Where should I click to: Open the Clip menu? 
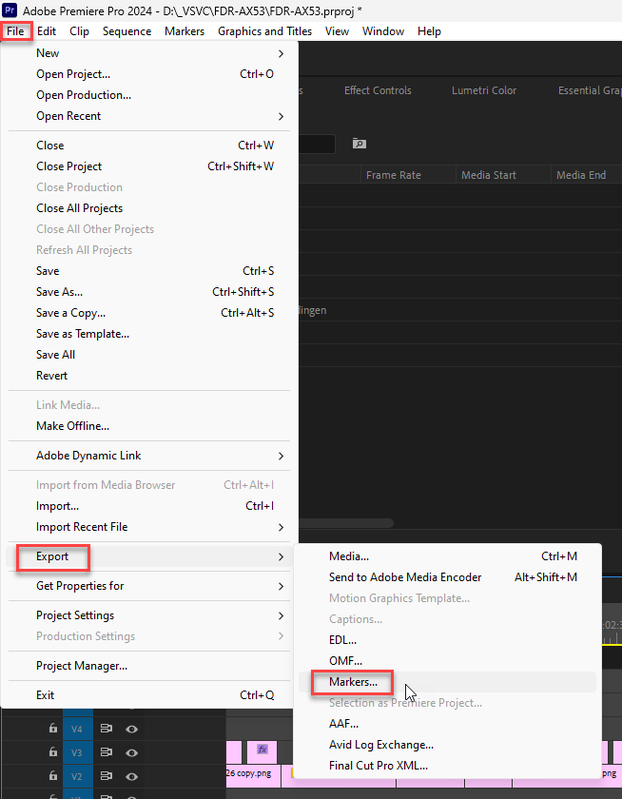pyautogui.click(x=79, y=32)
